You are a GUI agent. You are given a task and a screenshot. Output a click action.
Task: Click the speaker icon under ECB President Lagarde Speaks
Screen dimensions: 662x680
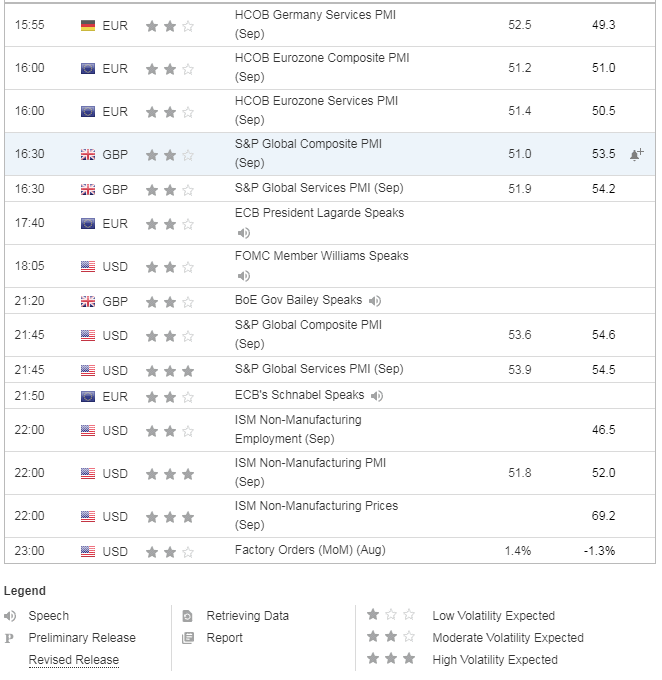point(244,233)
